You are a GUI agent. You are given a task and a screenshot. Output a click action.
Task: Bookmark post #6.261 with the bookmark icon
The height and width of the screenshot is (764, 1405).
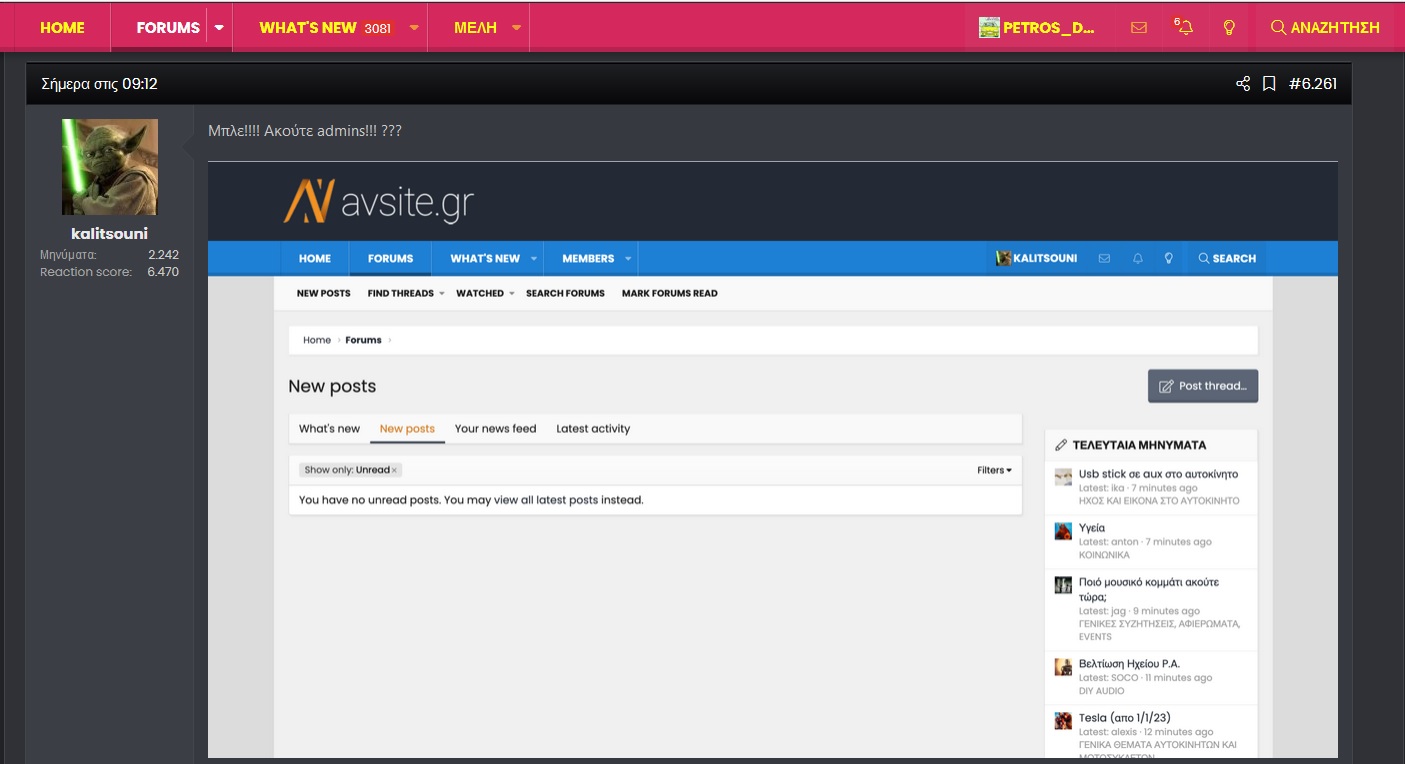(x=1269, y=84)
